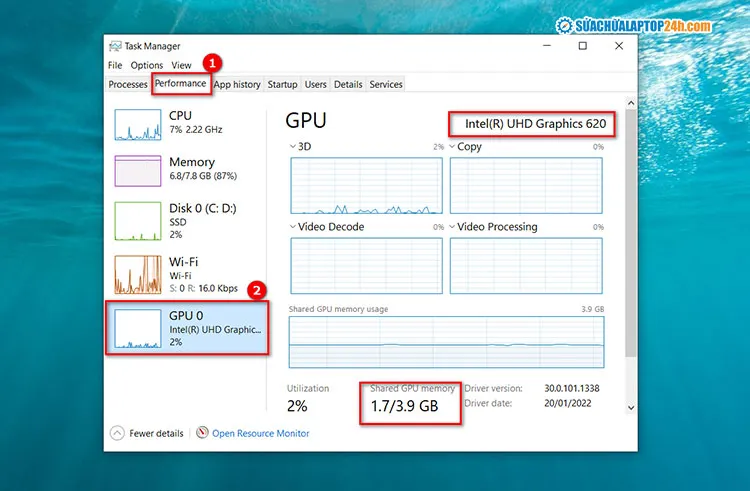Select the Memory graph thumbnail
The height and width of the screenshot is (491, 750).
[138, 170]
